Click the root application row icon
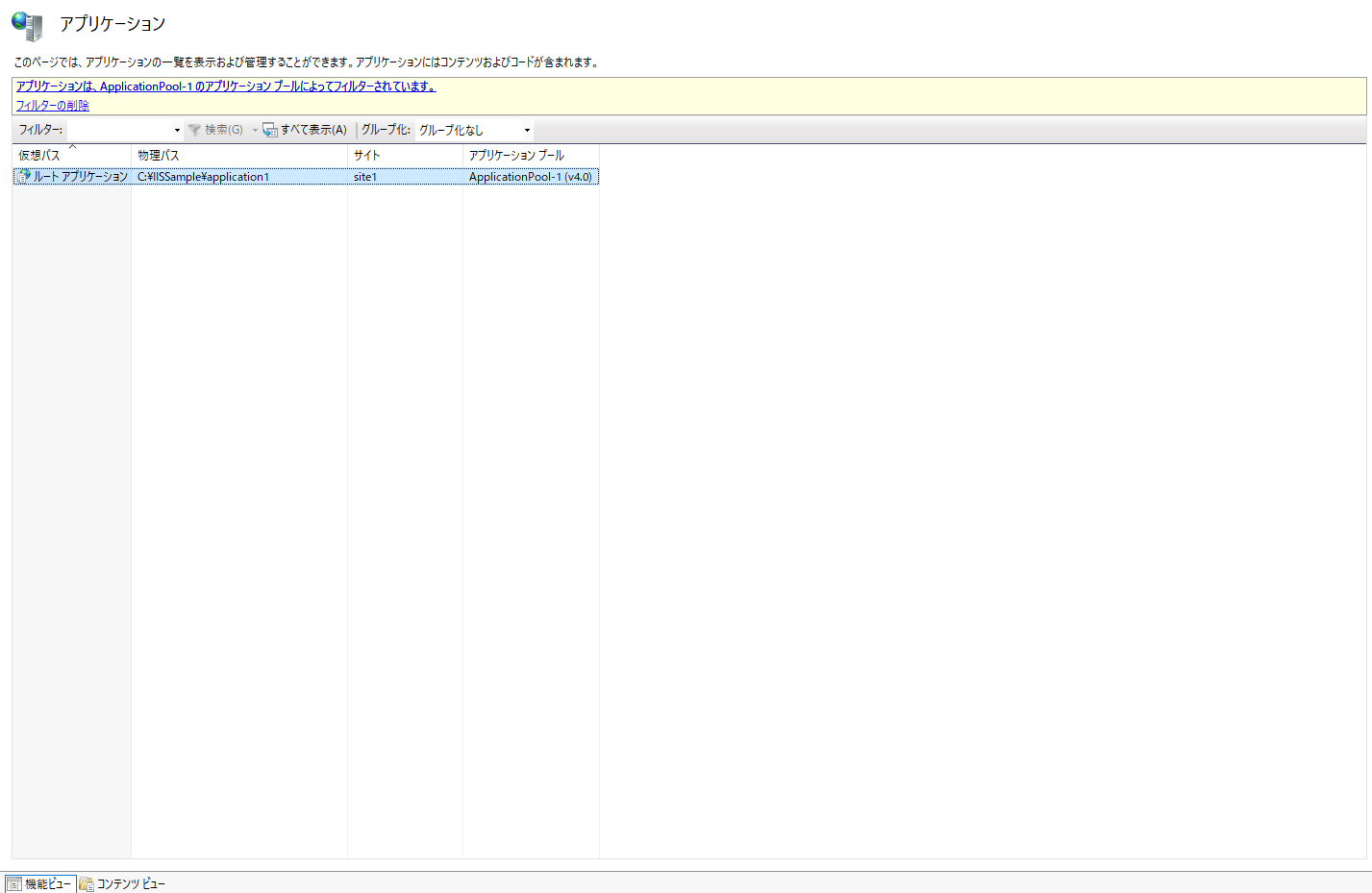Screen dimensions: 1372x893 pos(24,176)
